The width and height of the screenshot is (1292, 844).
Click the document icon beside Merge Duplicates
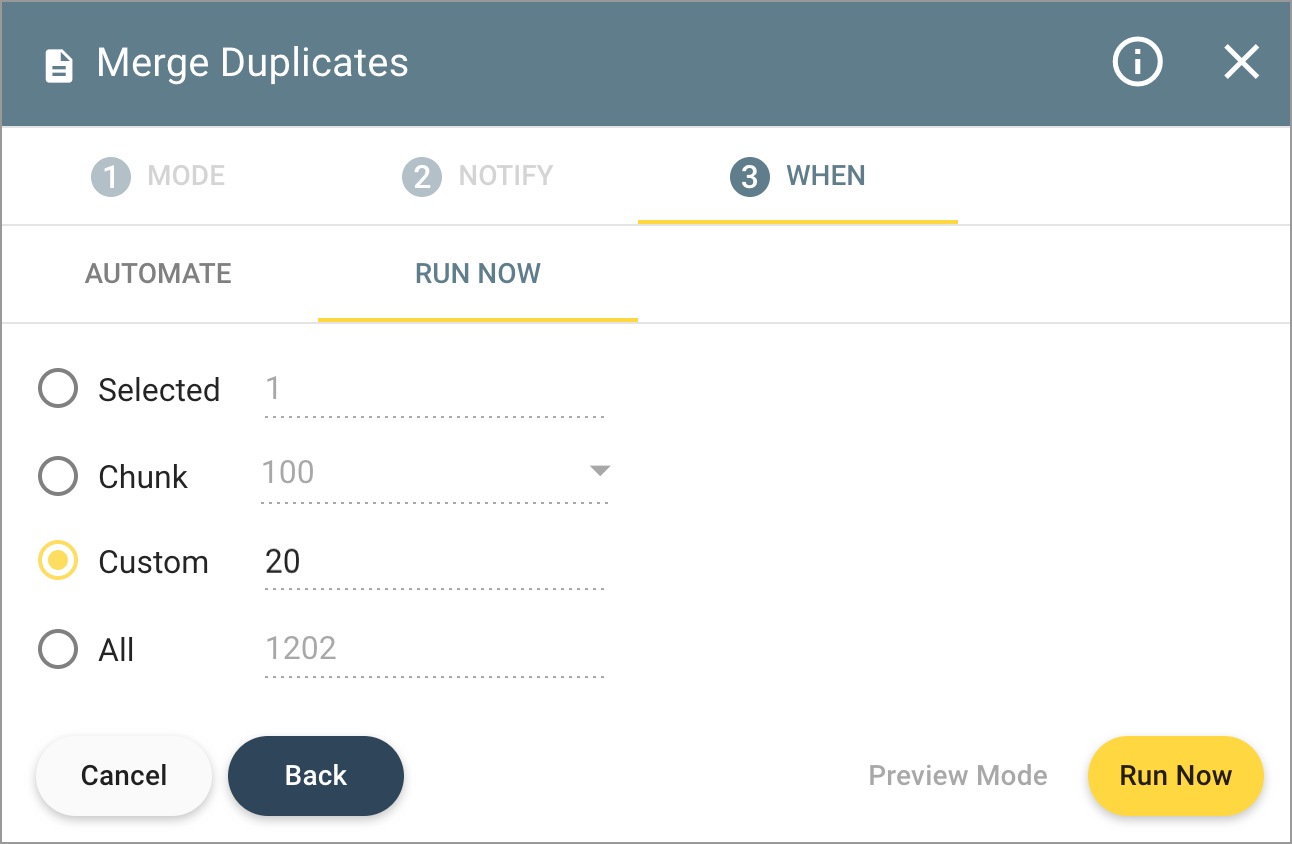point(60,63)
